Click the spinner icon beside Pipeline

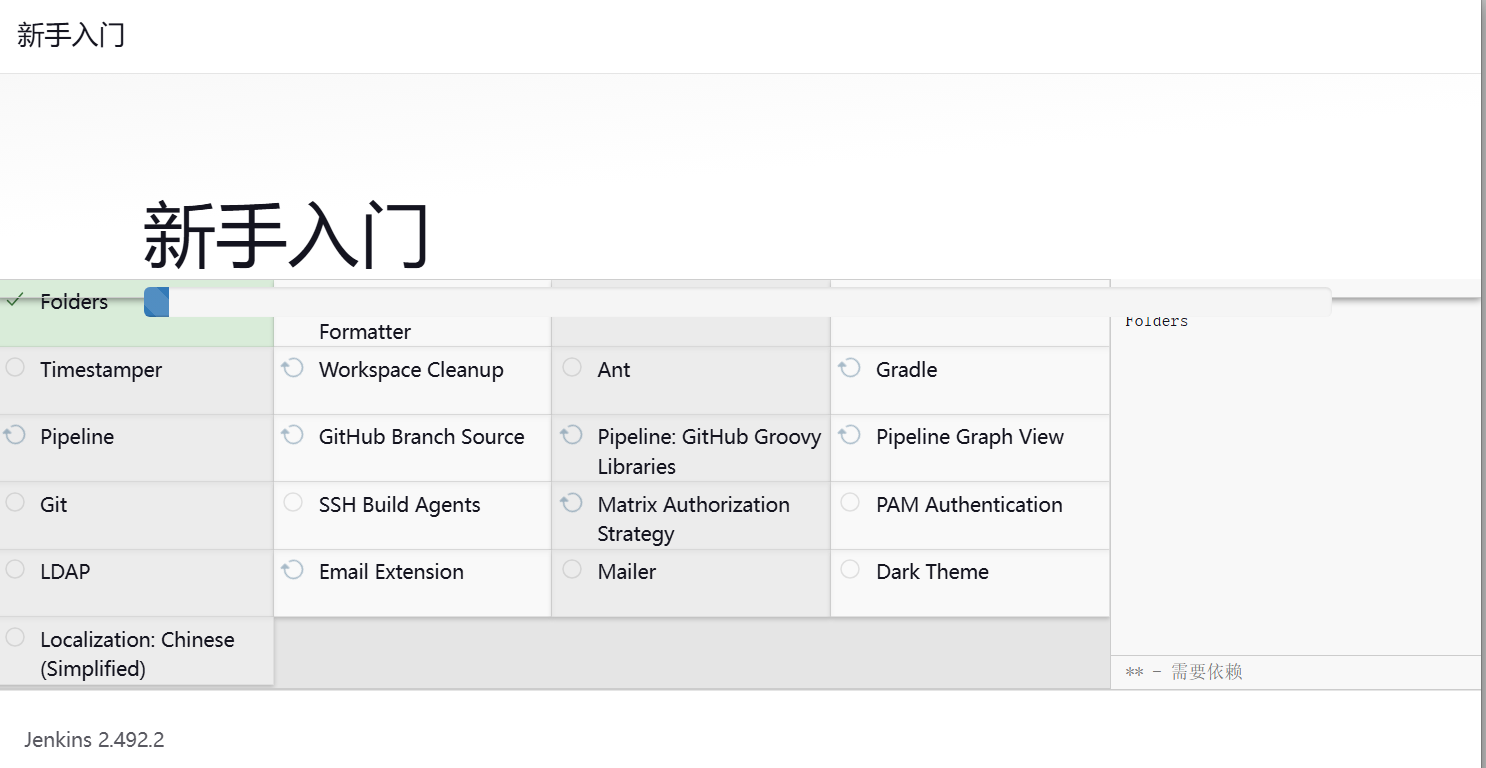[14, 435]
